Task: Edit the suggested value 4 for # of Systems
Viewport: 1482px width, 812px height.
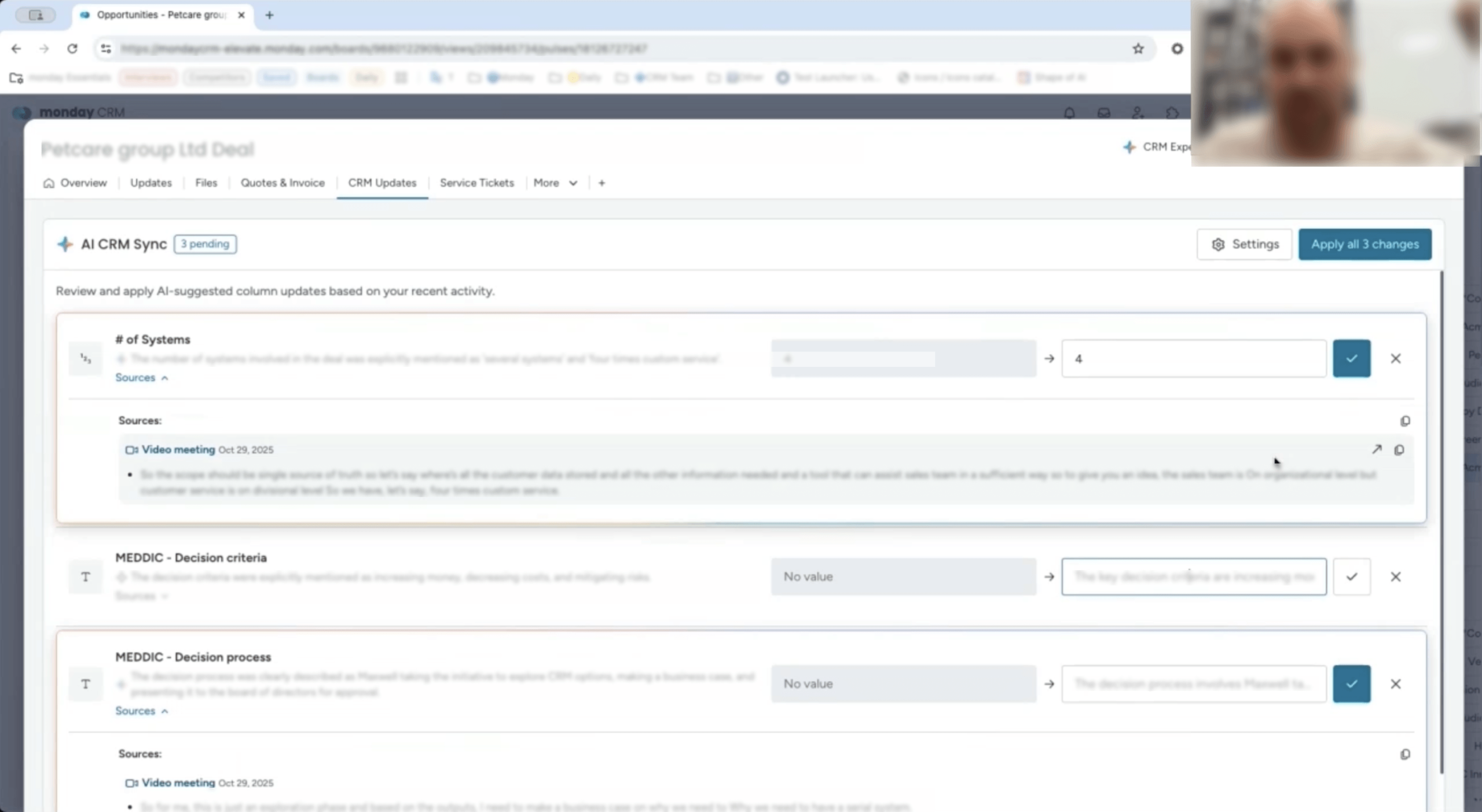Action: coord(1194,359)
